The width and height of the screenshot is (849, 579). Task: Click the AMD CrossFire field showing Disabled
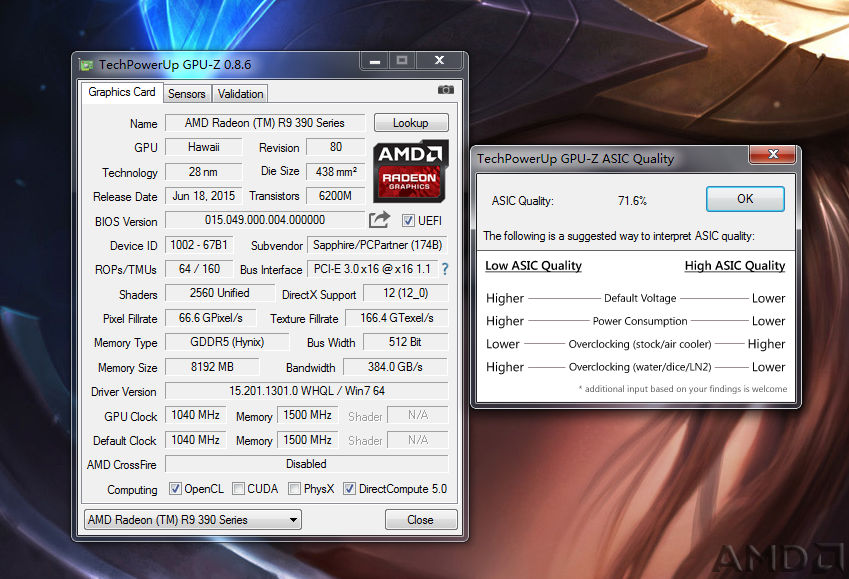tap(307, 464)
